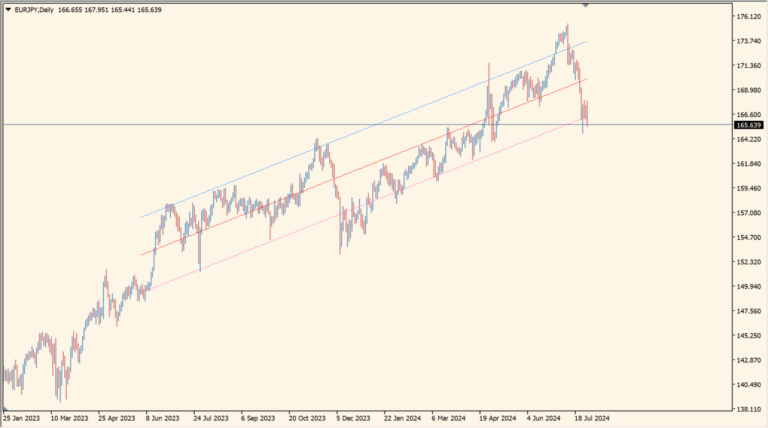
Task: Click the 145.250 price scale value
Action: coord(749,335)
